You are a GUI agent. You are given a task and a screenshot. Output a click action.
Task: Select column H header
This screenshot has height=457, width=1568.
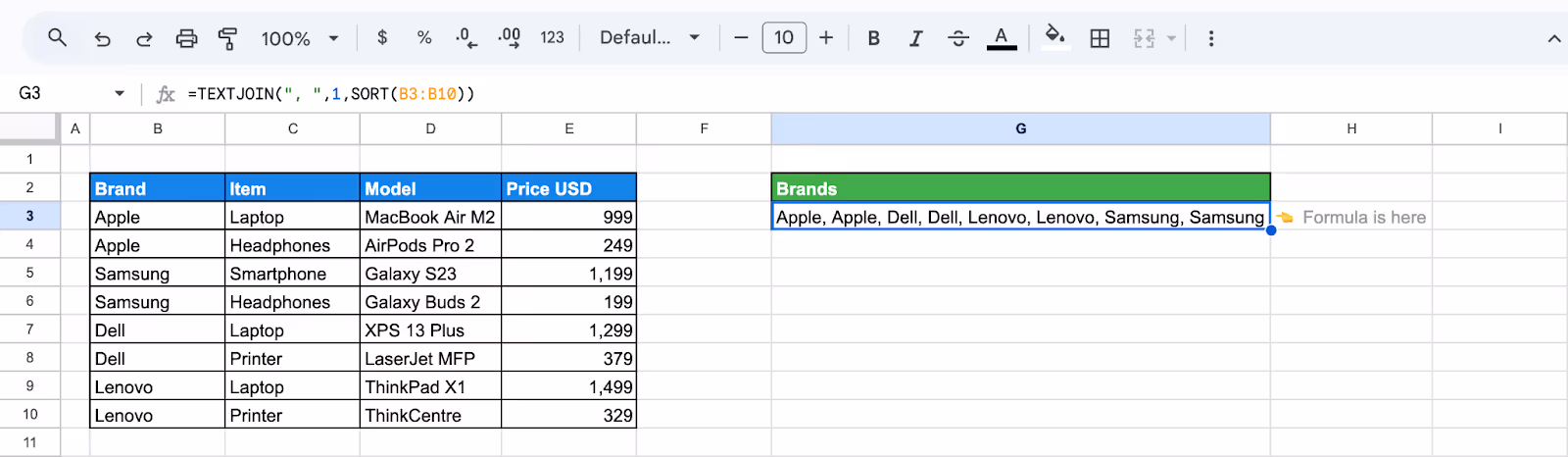1351,128
